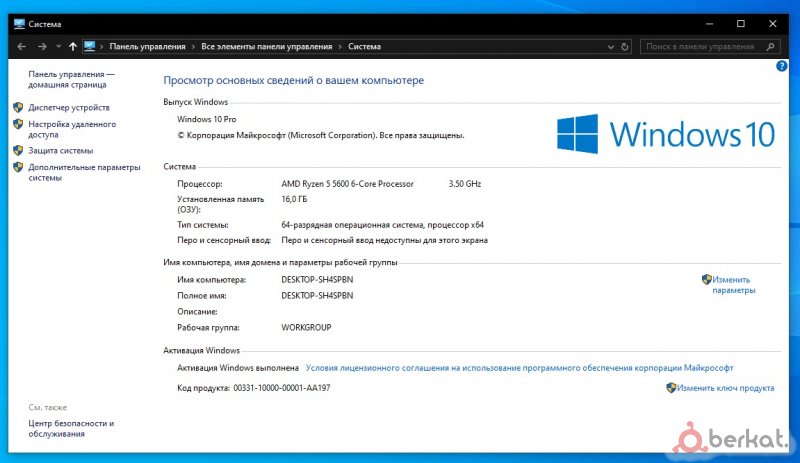
Task: Click the shield icon beside Диспетчер устройств
Action: coord(18,107)
